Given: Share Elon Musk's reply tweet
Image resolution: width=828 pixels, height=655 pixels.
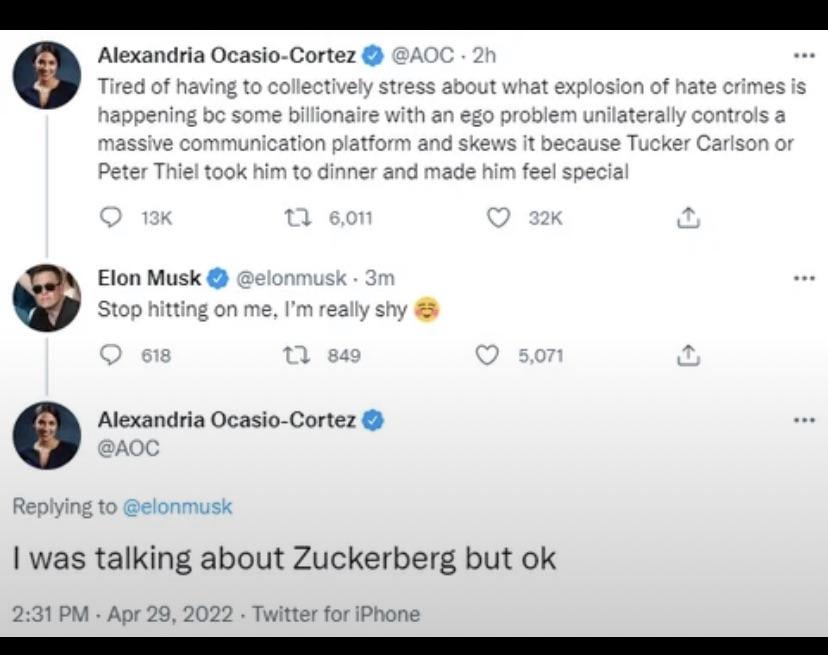Looking at the screenshot, I should 687,355.
